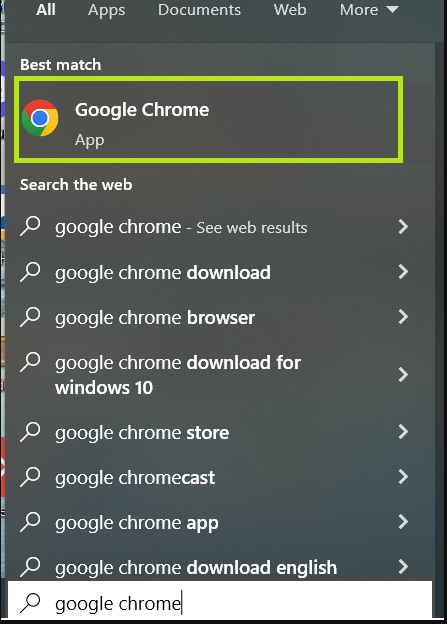Select the All tab
447x624 pixels.
click(46, 10)
